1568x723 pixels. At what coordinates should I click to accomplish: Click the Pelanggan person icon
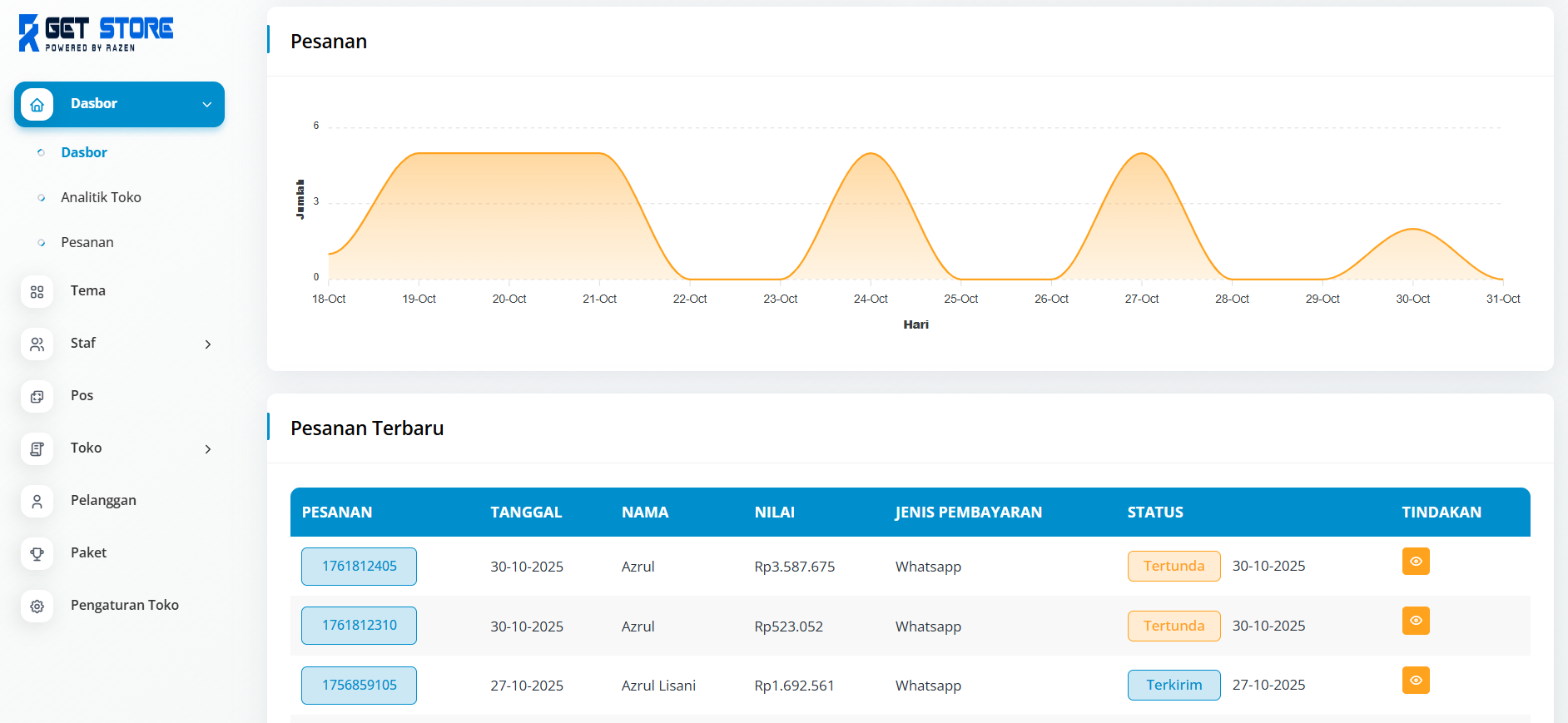[x=37, y=502]
